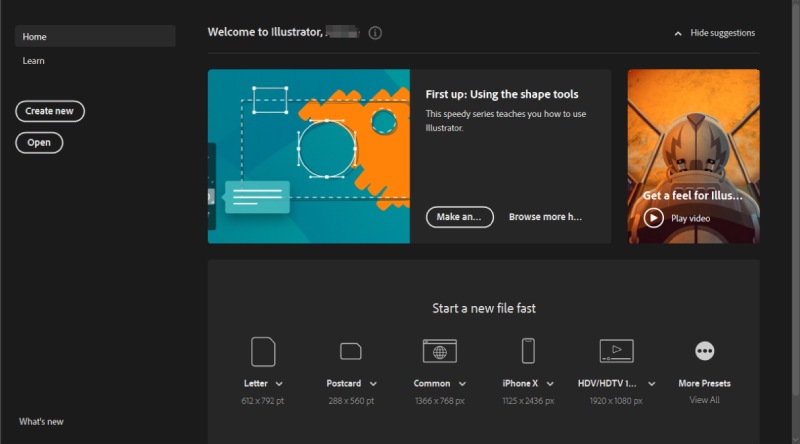Expand the Letter preset dropdown arrow
Screen dimensions: 800x444
279,384
